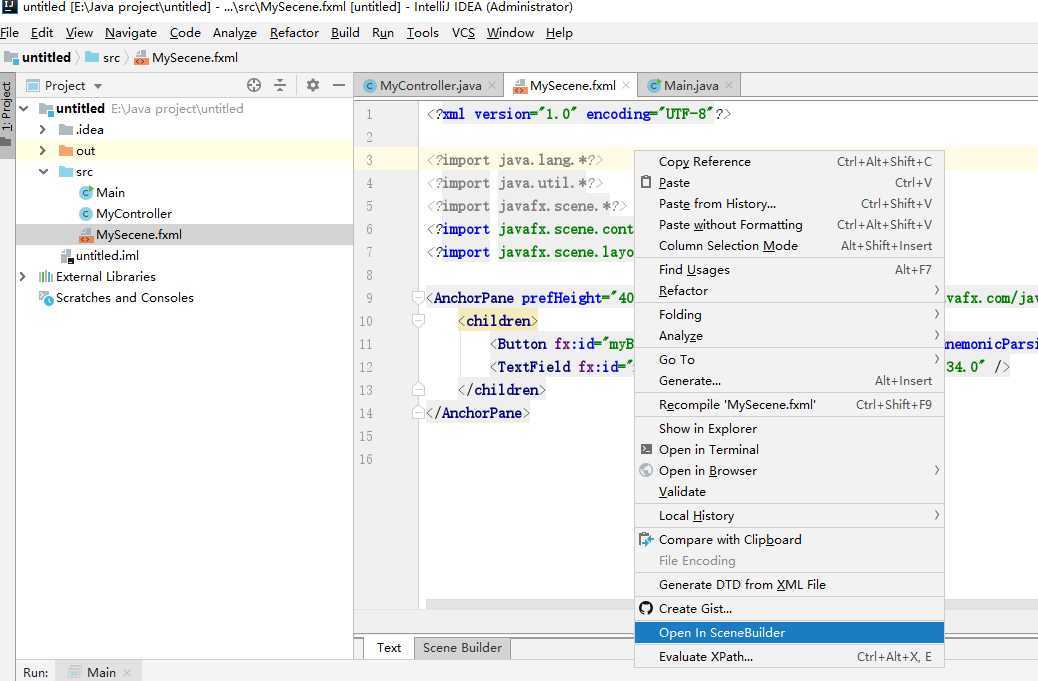Screen dimensions: 1038x681
Task: Open the Refactor menu in menu bar
Action: pyautogui.click(x=294, y=32)
